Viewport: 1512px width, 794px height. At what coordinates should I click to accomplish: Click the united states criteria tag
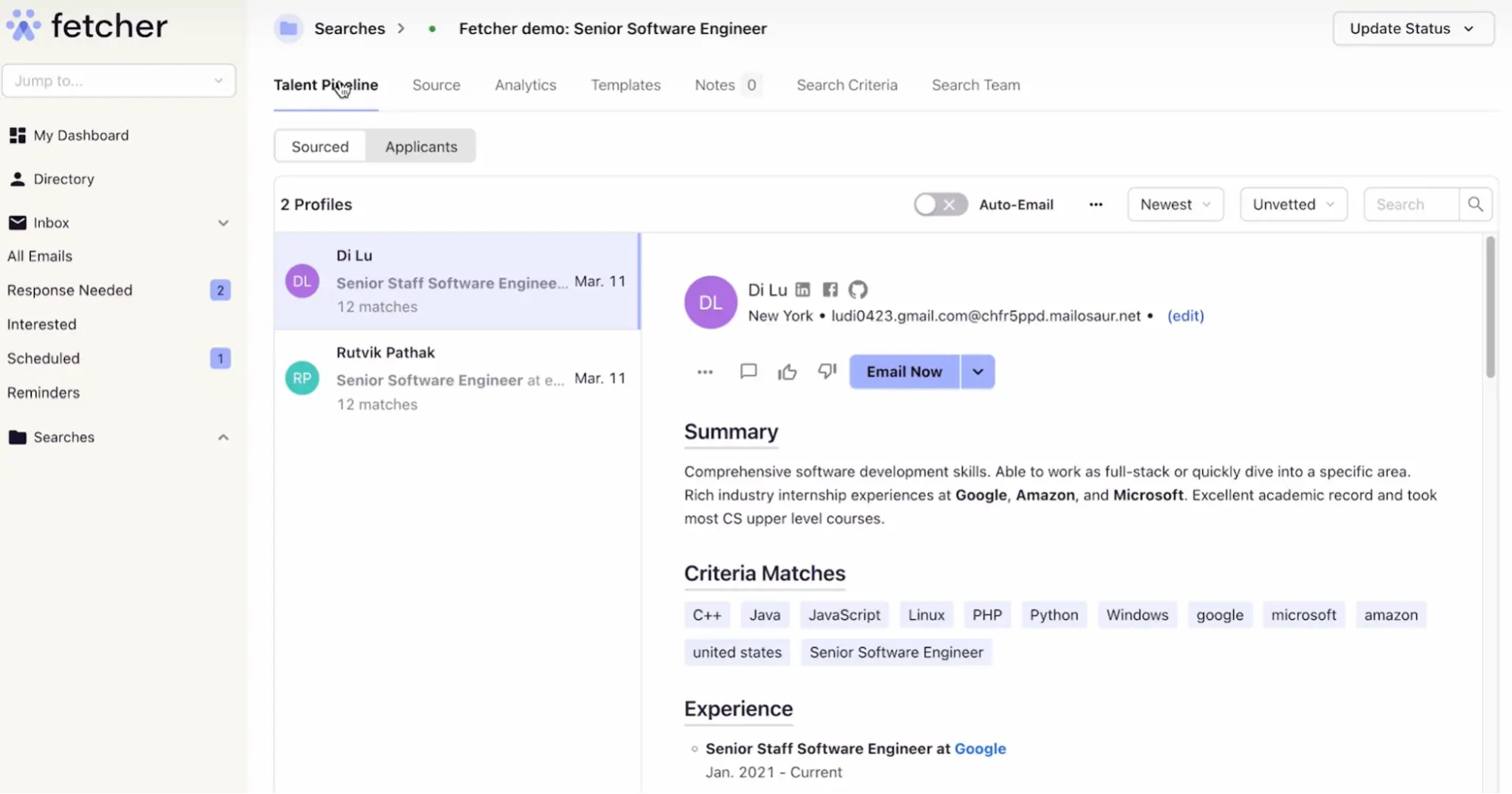(x=737, y=653)
